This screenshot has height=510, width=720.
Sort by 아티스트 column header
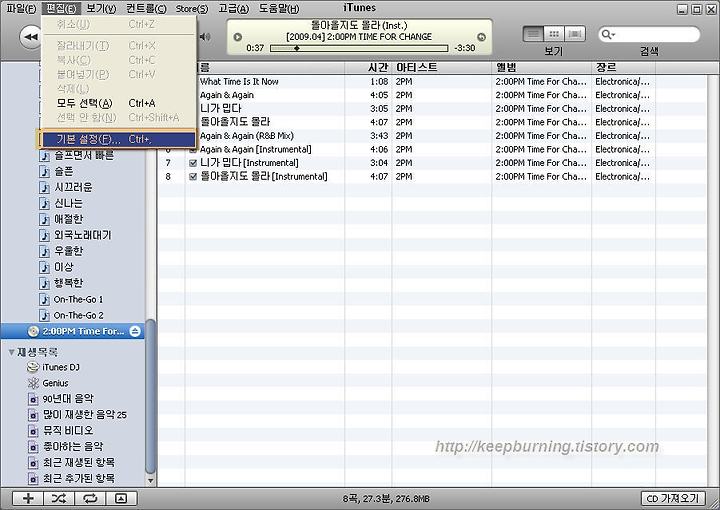pos(441,67)
